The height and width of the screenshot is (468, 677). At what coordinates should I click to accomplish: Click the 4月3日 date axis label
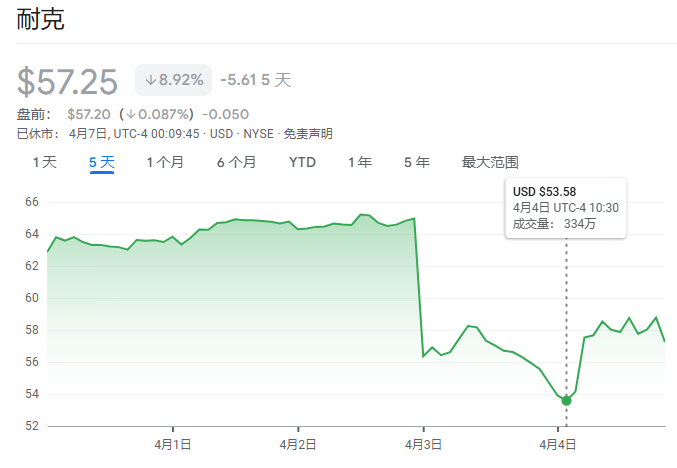[423, 444]
